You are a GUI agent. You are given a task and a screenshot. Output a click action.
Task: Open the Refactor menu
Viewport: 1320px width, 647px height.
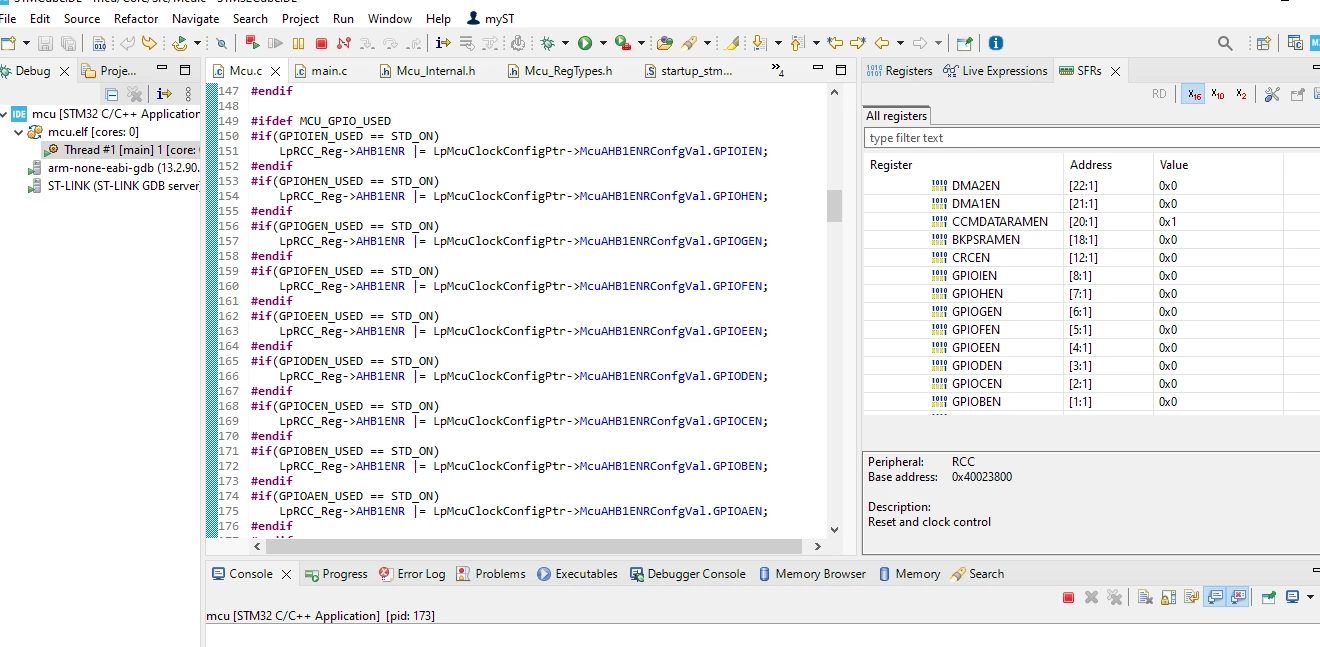[136, 18]
